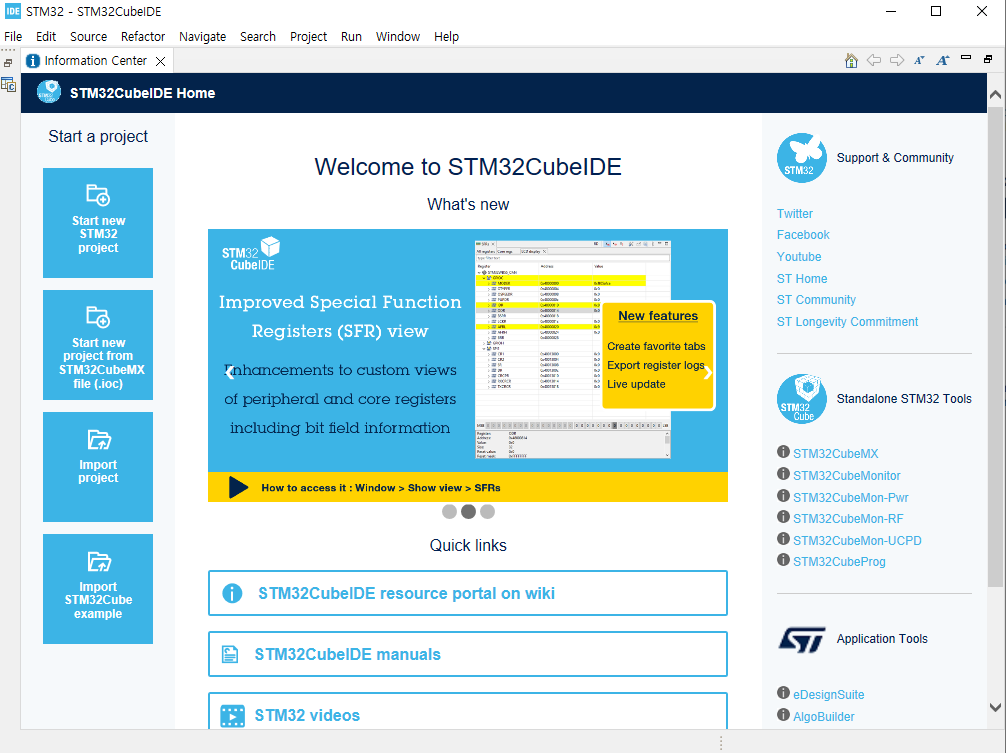Show previous slide with left carousel chevron
This screenshot has height=753, width=1006.
tap(230, 373)
